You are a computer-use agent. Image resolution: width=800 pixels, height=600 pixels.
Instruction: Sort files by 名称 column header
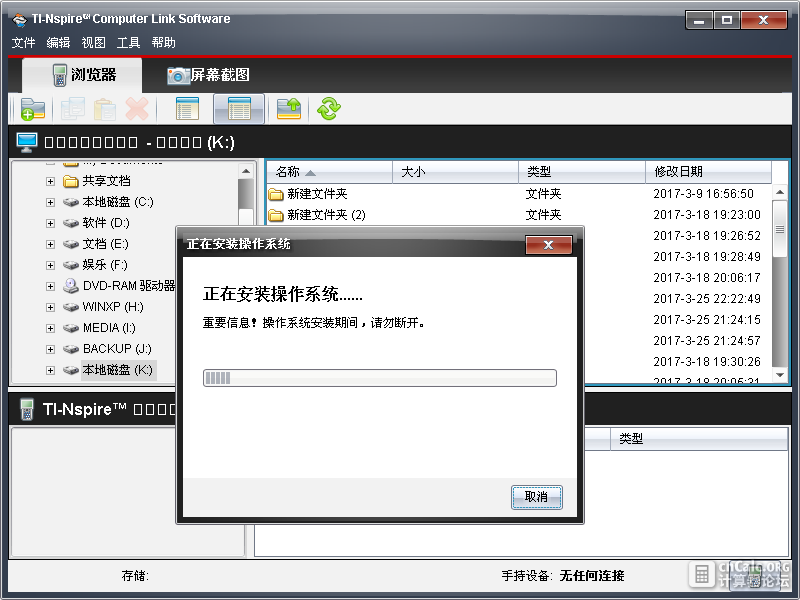click(x=329, y=172)
